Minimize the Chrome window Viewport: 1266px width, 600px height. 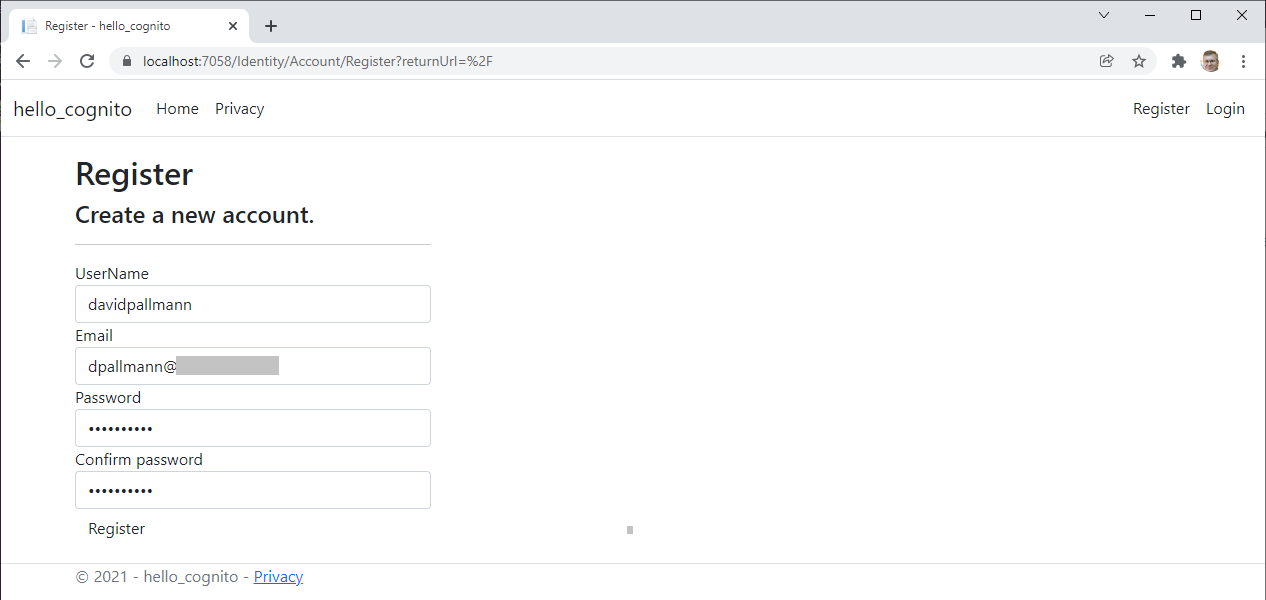(1150, 15)
